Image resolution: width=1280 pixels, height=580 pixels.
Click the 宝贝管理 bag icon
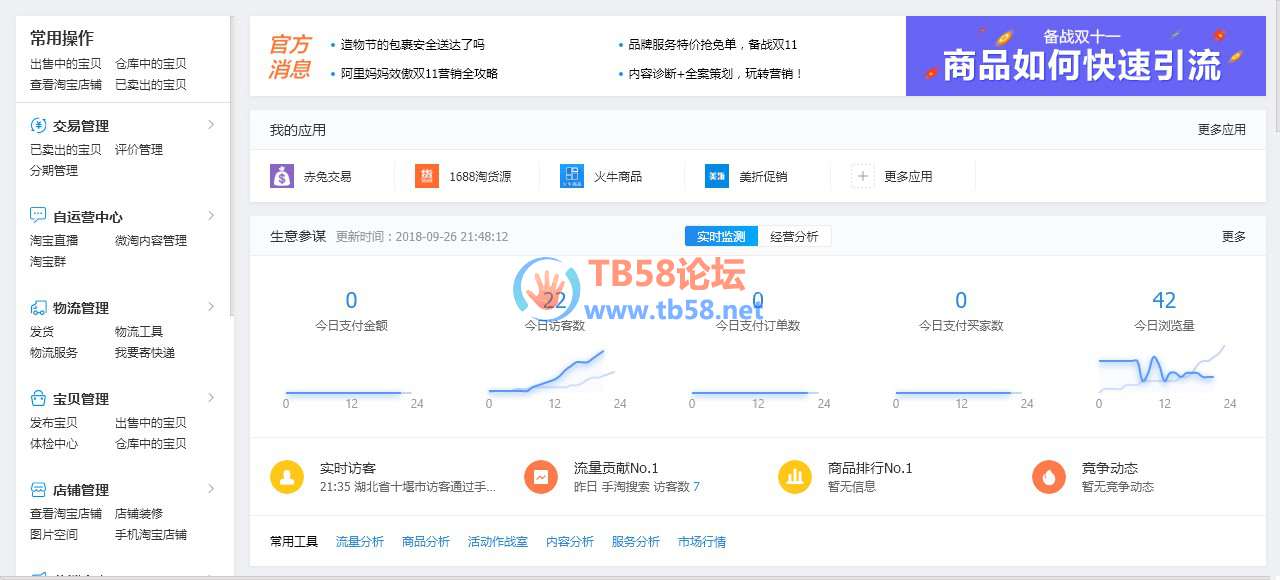38,398
